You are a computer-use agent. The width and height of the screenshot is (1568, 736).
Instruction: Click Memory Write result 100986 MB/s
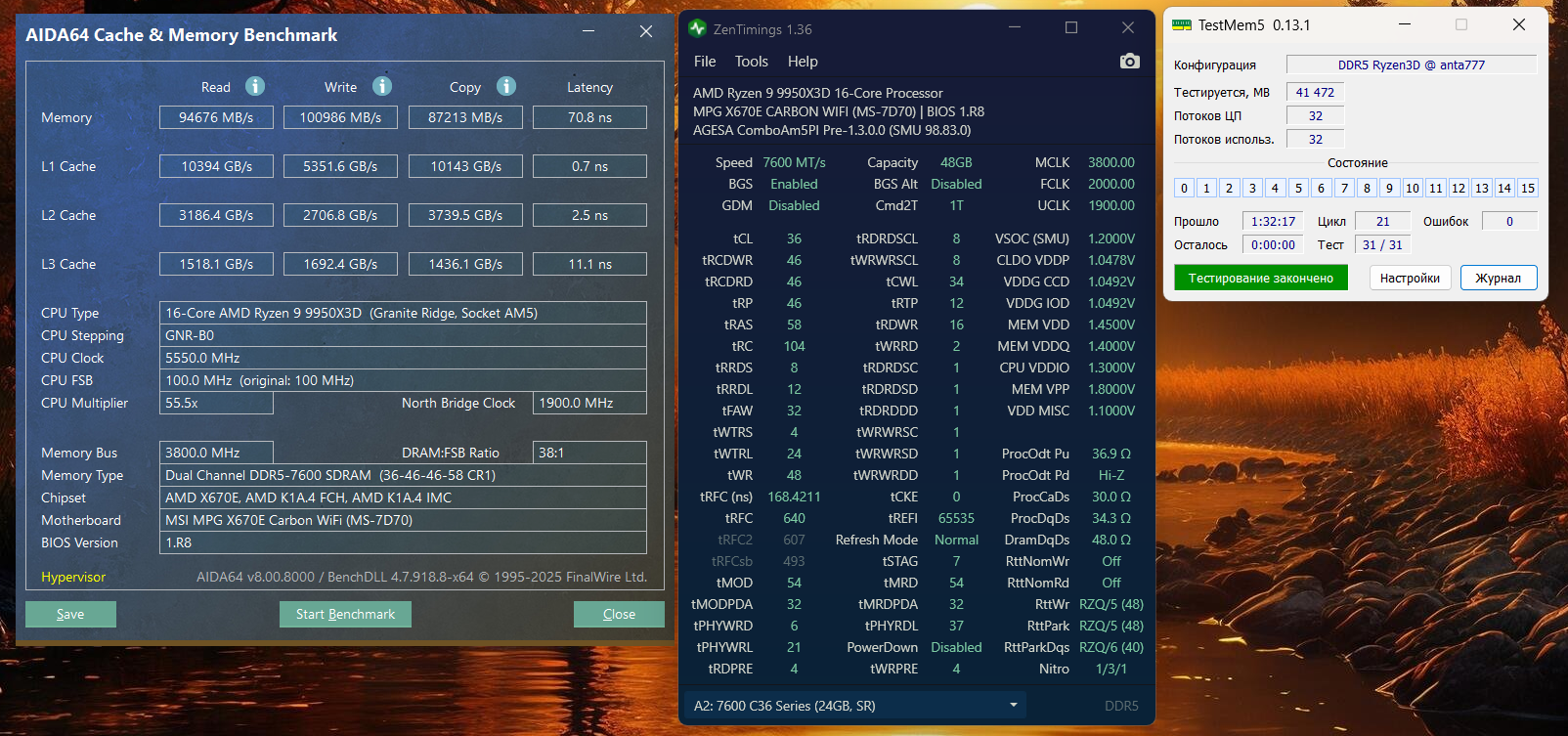point(340,117)
